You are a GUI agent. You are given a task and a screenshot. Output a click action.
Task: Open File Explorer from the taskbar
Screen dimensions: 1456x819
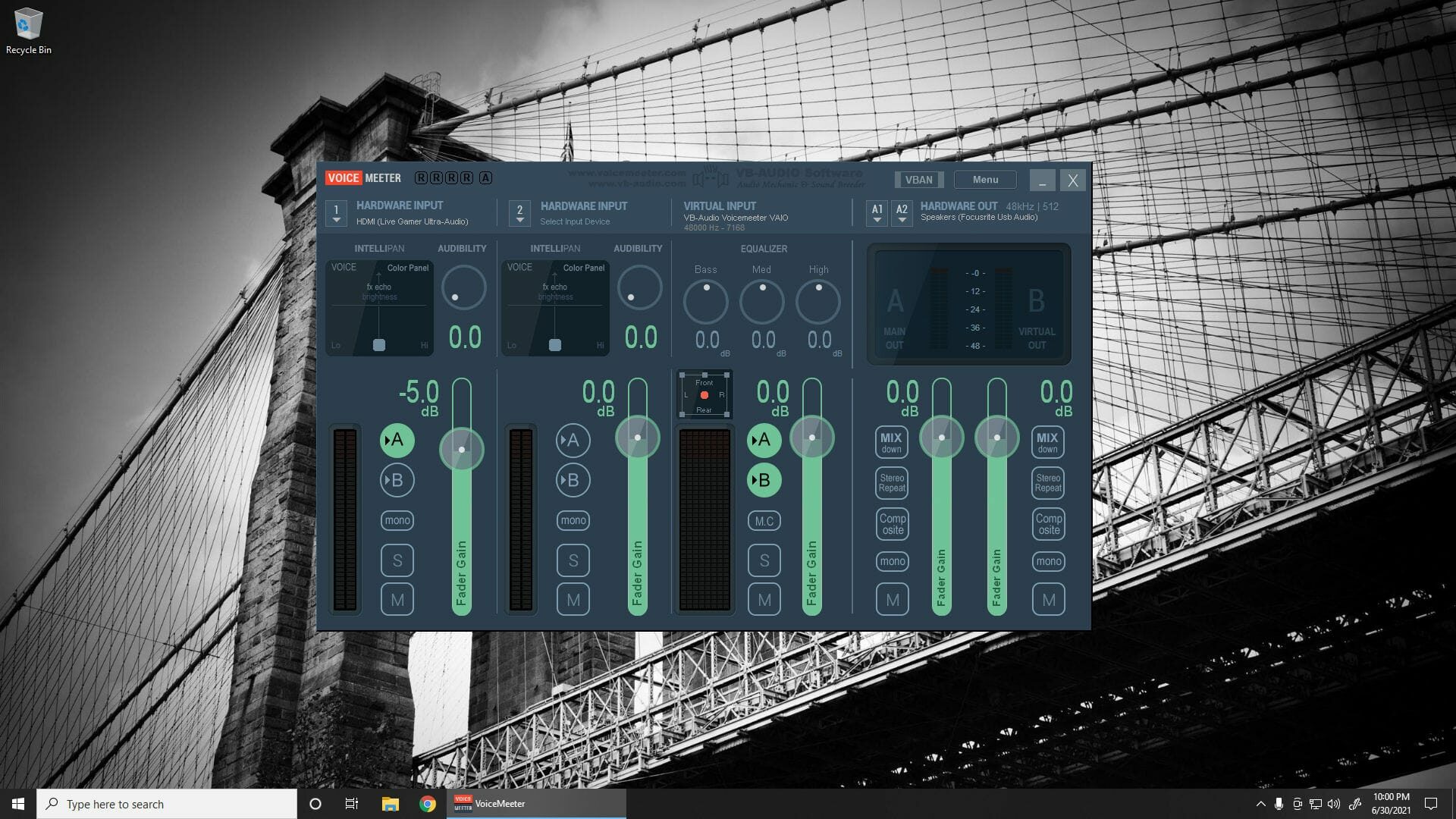[390, 804]
